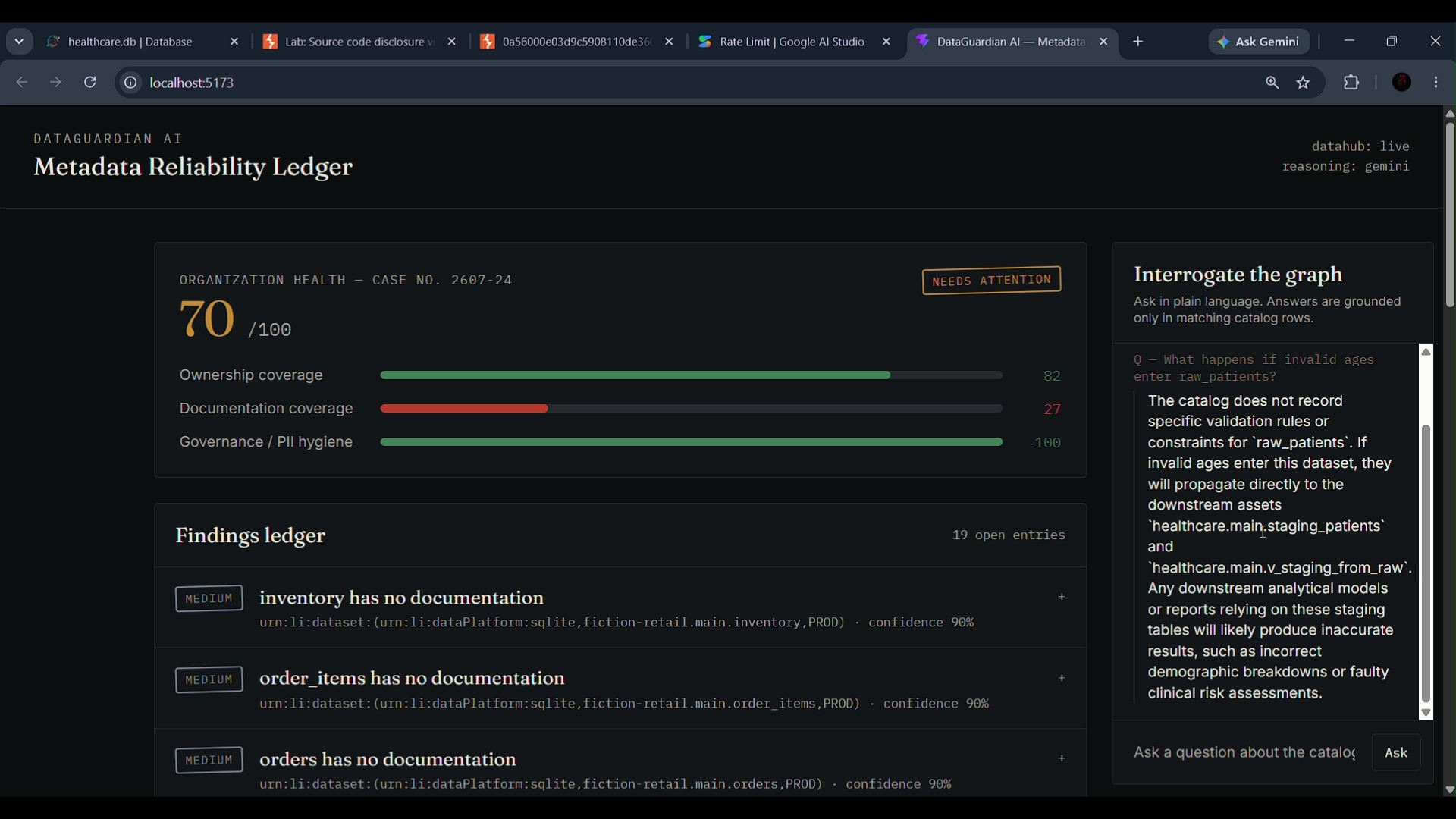The height and width of the screenshot is (819, 1456).
Task: Close the healthcare.db Database tab
Action: coord(234,42)
